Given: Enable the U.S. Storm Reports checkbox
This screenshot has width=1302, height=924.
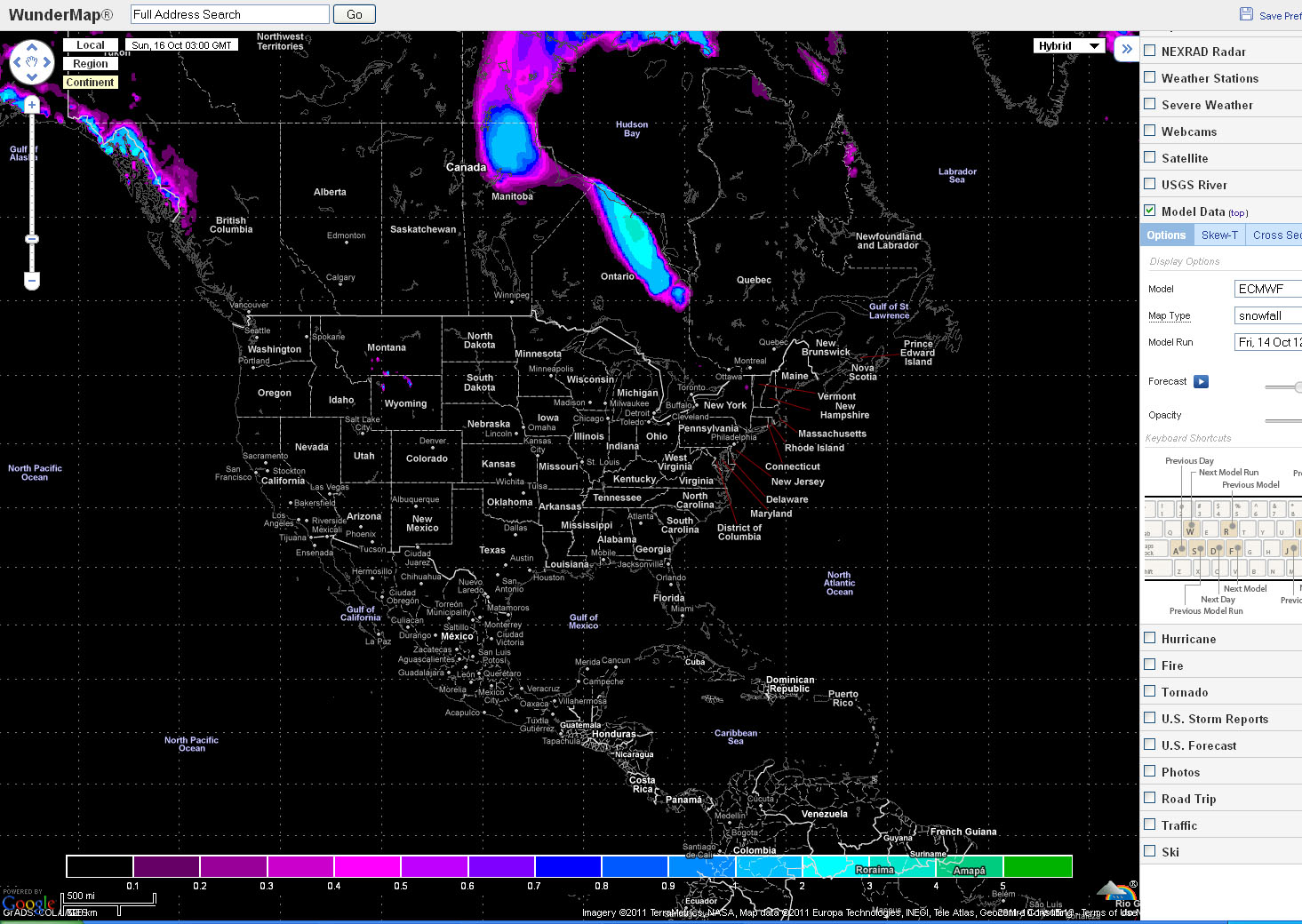Looking at the screenshot, I should click(x=1150, y=718).
